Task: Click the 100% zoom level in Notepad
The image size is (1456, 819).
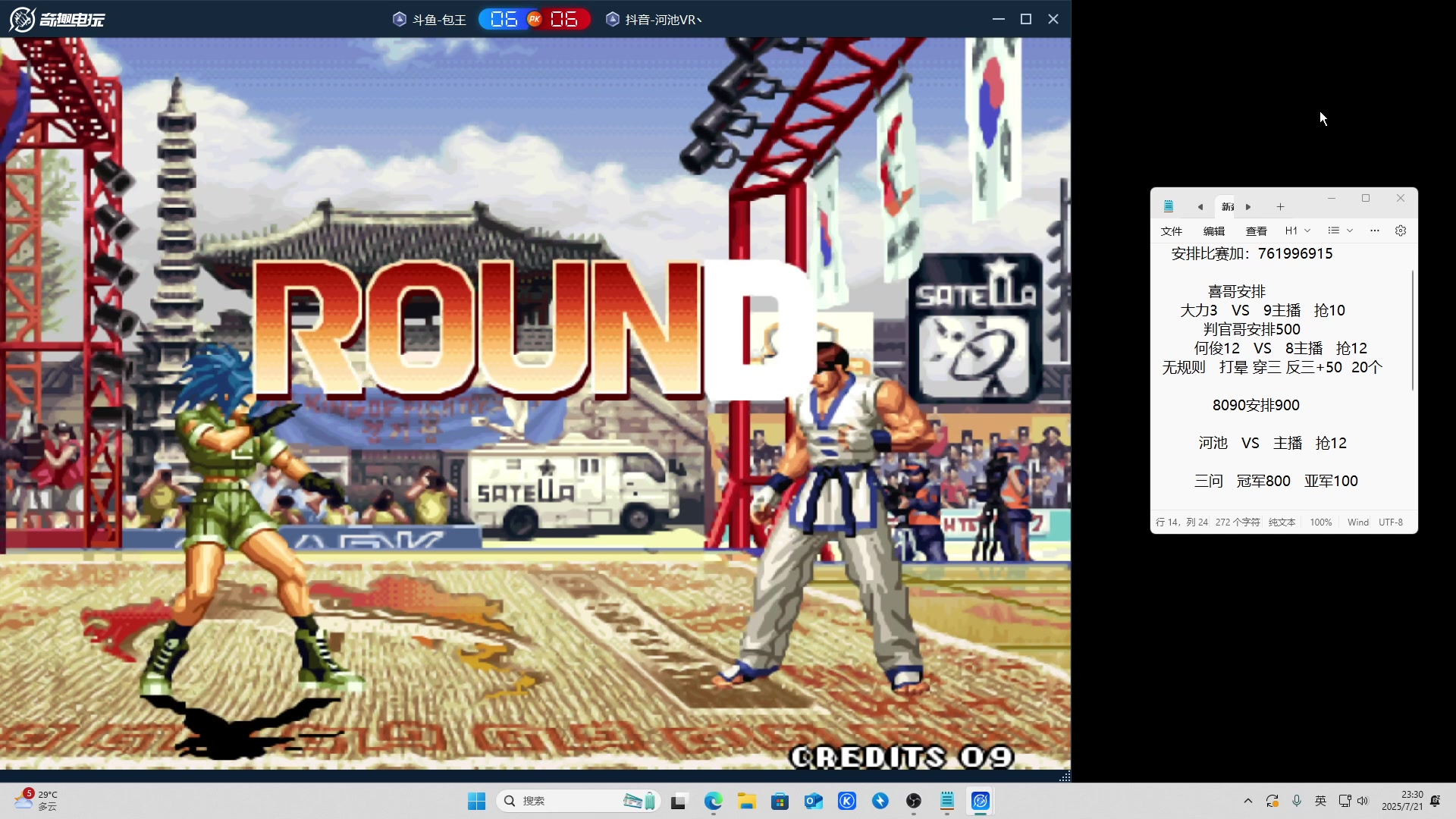Action: (x=1320, y=522)
